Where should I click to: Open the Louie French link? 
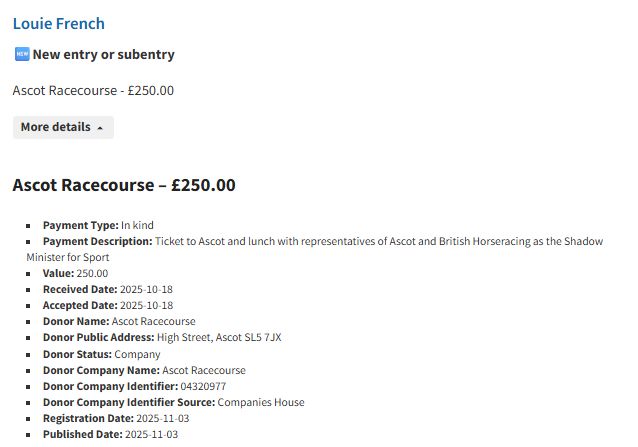[x=58, y=23]
